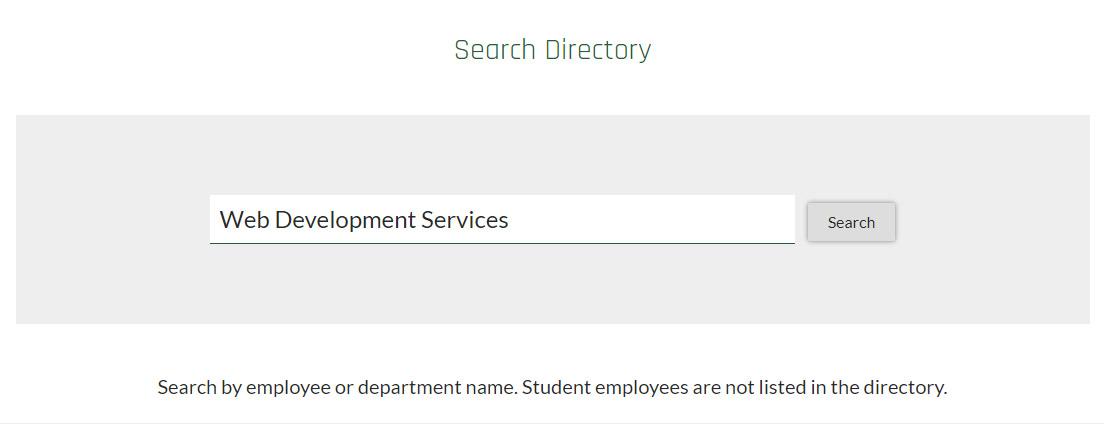
Task: Click the "Search by employee" instruction text
Action: pyautogui.click(x=244, y=387)
